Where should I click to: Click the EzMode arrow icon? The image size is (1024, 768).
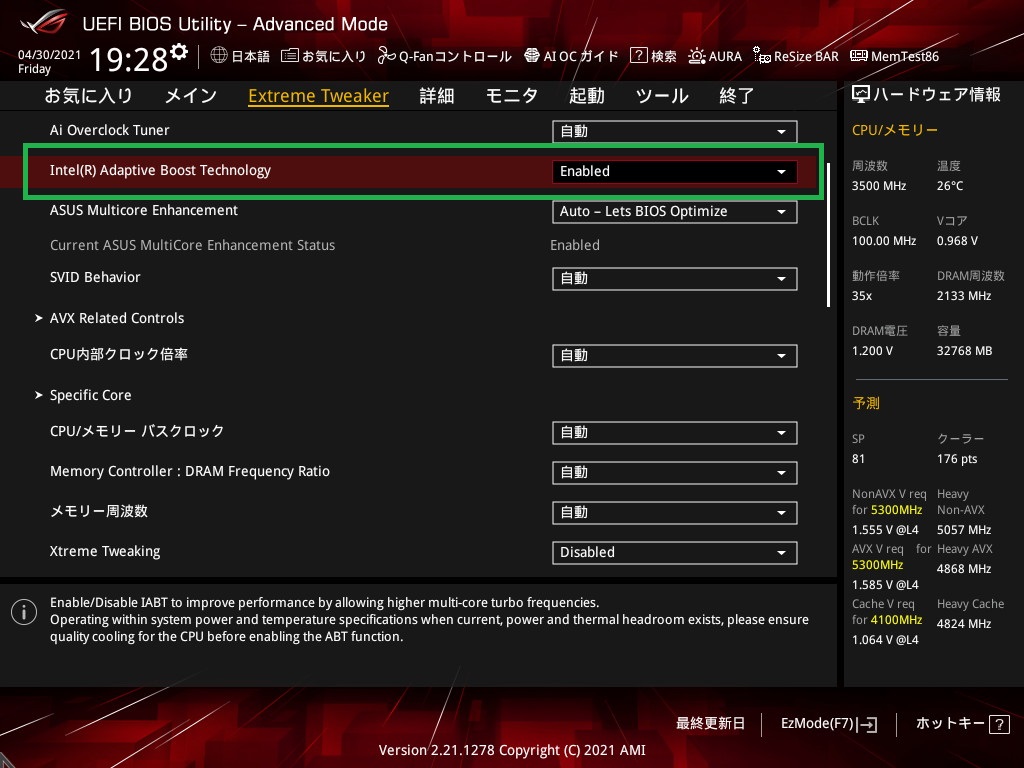[x=867, y=724]
